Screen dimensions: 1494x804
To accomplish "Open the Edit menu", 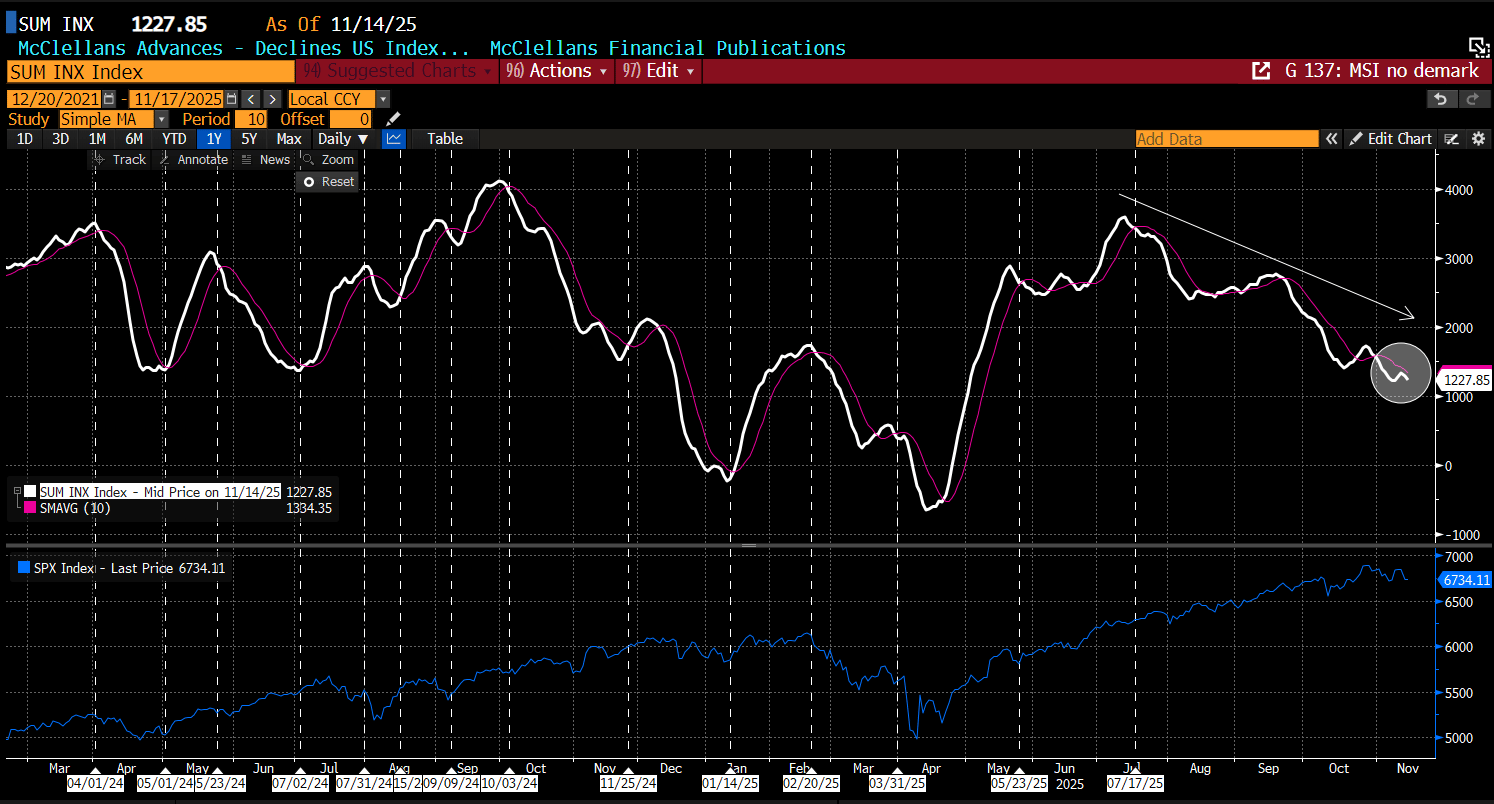I will point(658,71).
